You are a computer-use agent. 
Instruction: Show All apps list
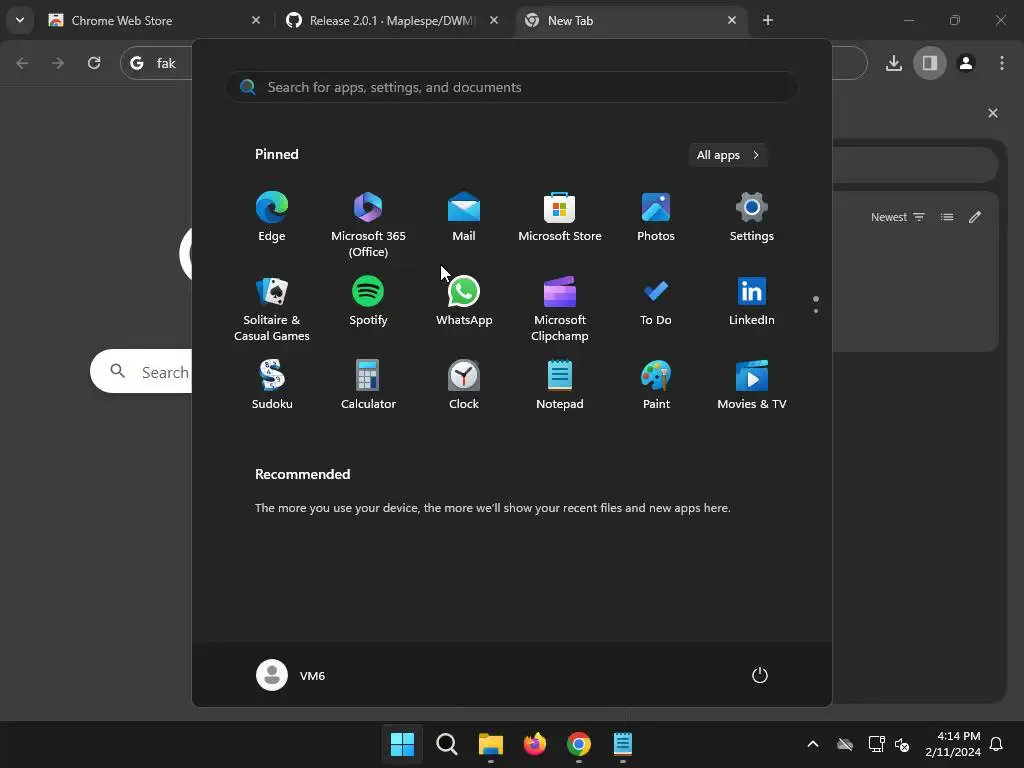pos(728,155)
